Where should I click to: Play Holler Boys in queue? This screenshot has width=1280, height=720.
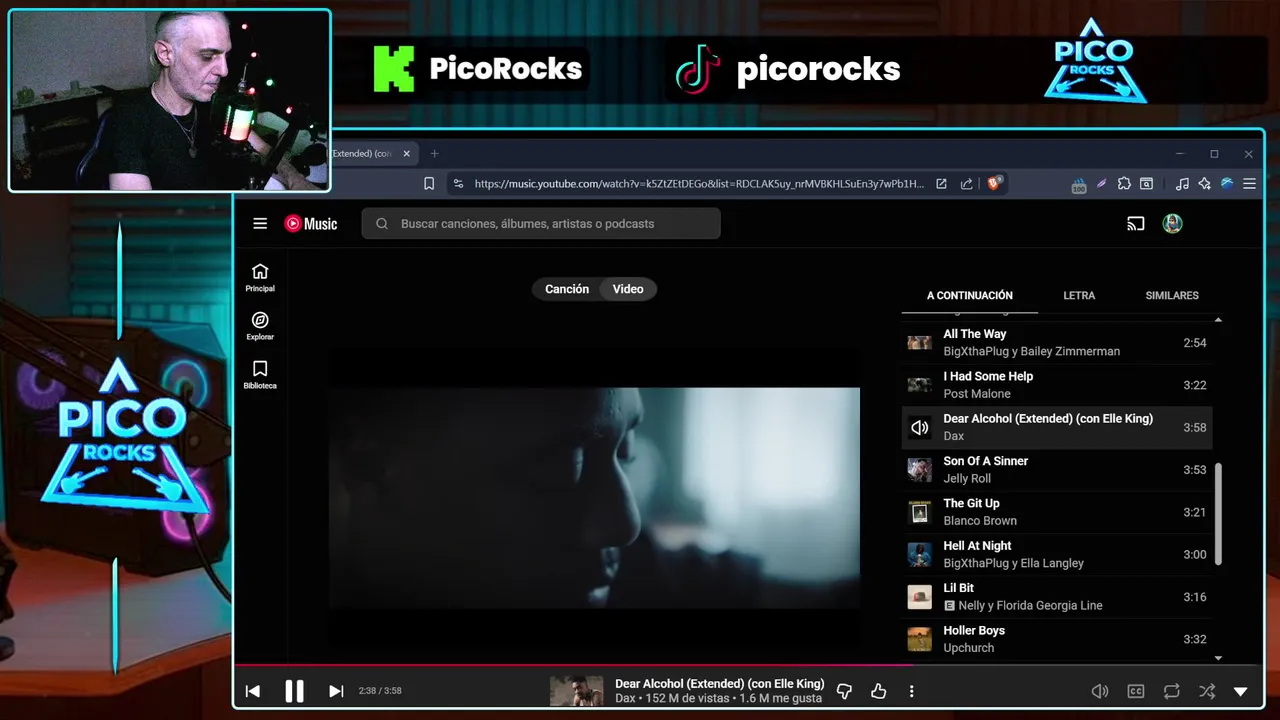click(1057, 639)
